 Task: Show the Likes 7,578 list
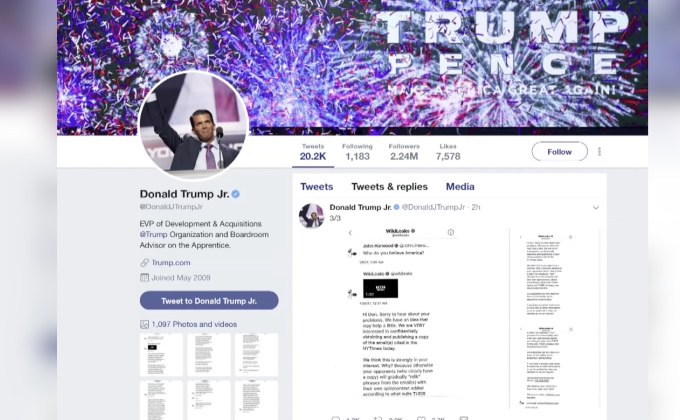448,152
